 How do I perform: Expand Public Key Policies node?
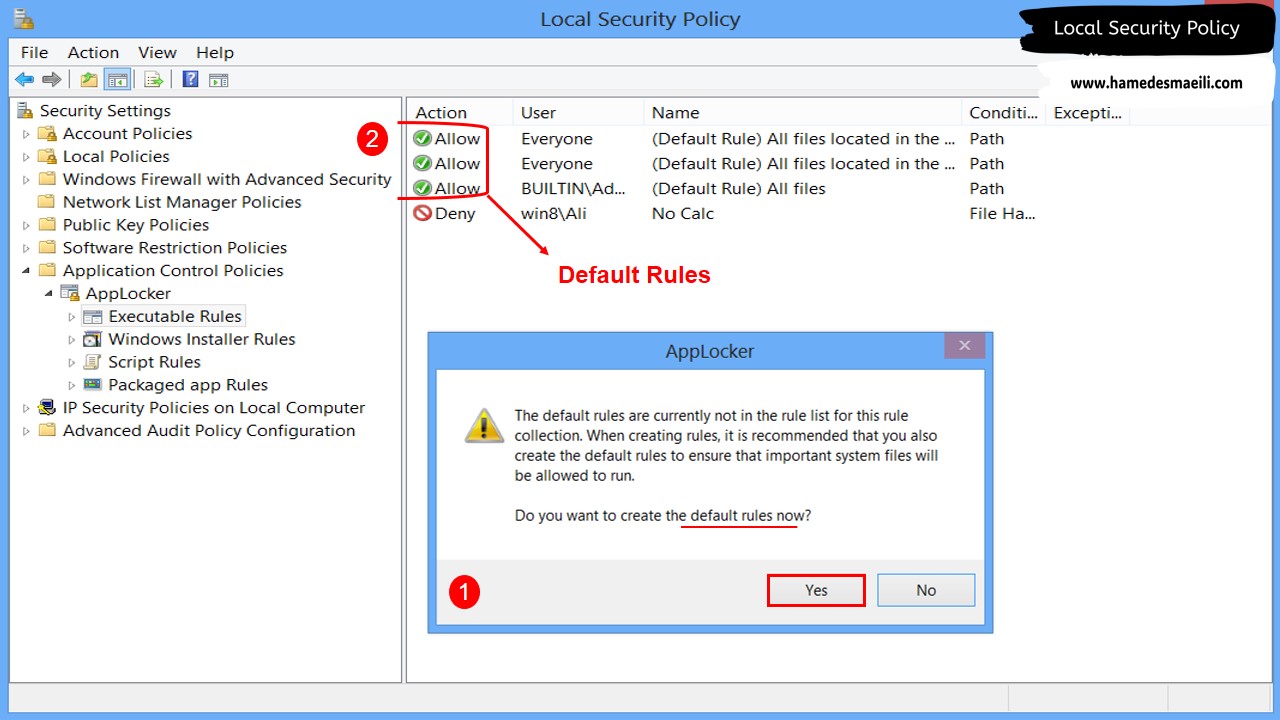point(27,226)
